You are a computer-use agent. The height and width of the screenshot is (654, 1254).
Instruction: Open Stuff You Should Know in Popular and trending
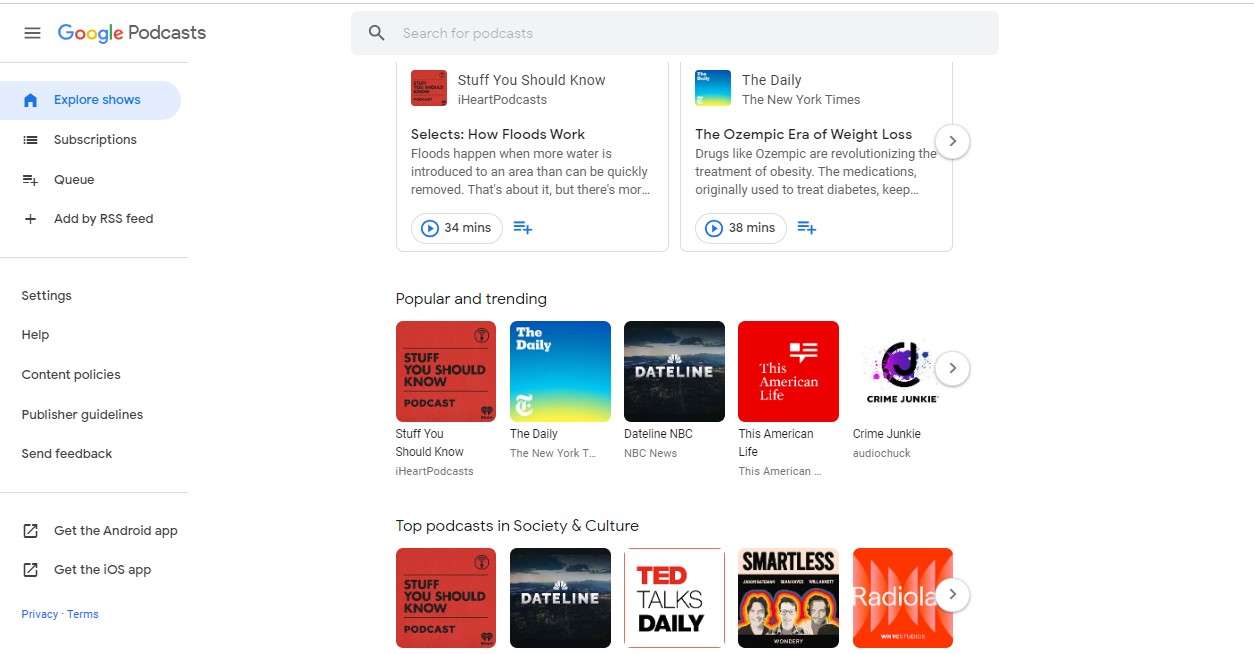pyautogui.click(x=446, y=371)
